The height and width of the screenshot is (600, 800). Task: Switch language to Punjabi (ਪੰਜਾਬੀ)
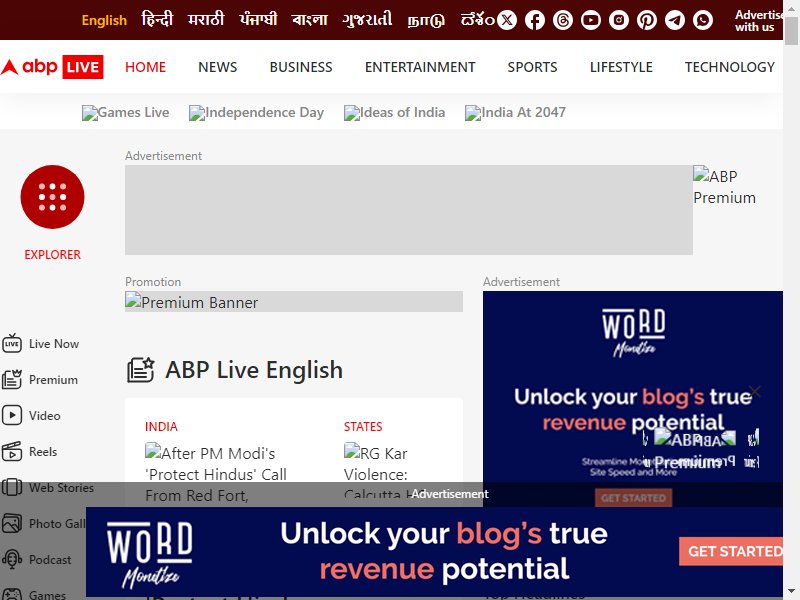point(258,20)
